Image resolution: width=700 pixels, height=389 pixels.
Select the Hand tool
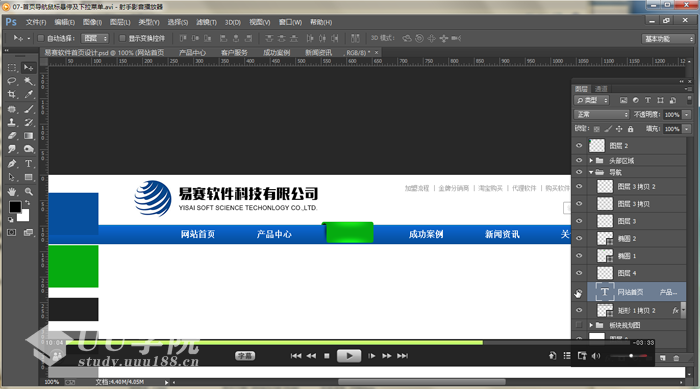pos(12,192)
